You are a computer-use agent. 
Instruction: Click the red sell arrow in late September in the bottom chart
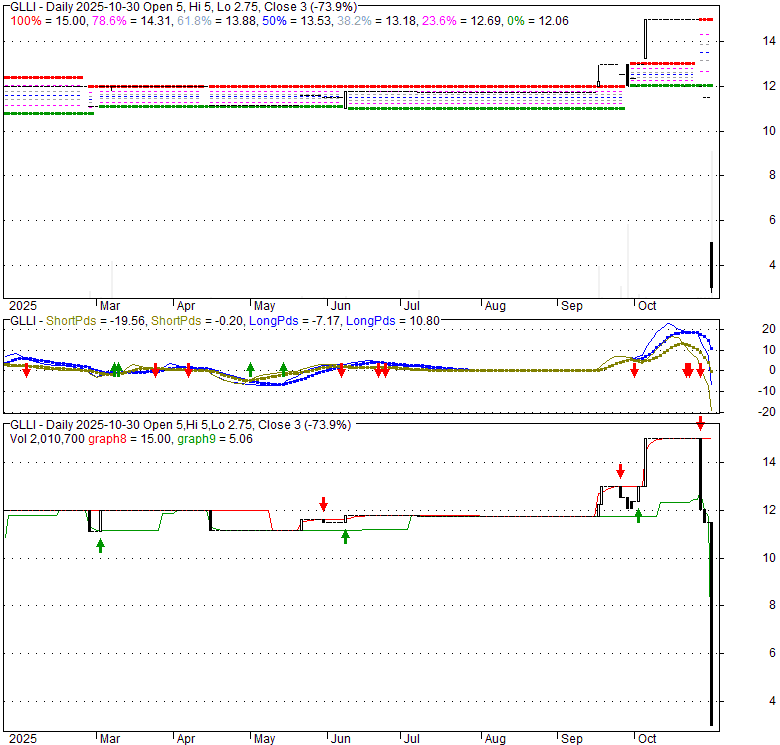620,470
